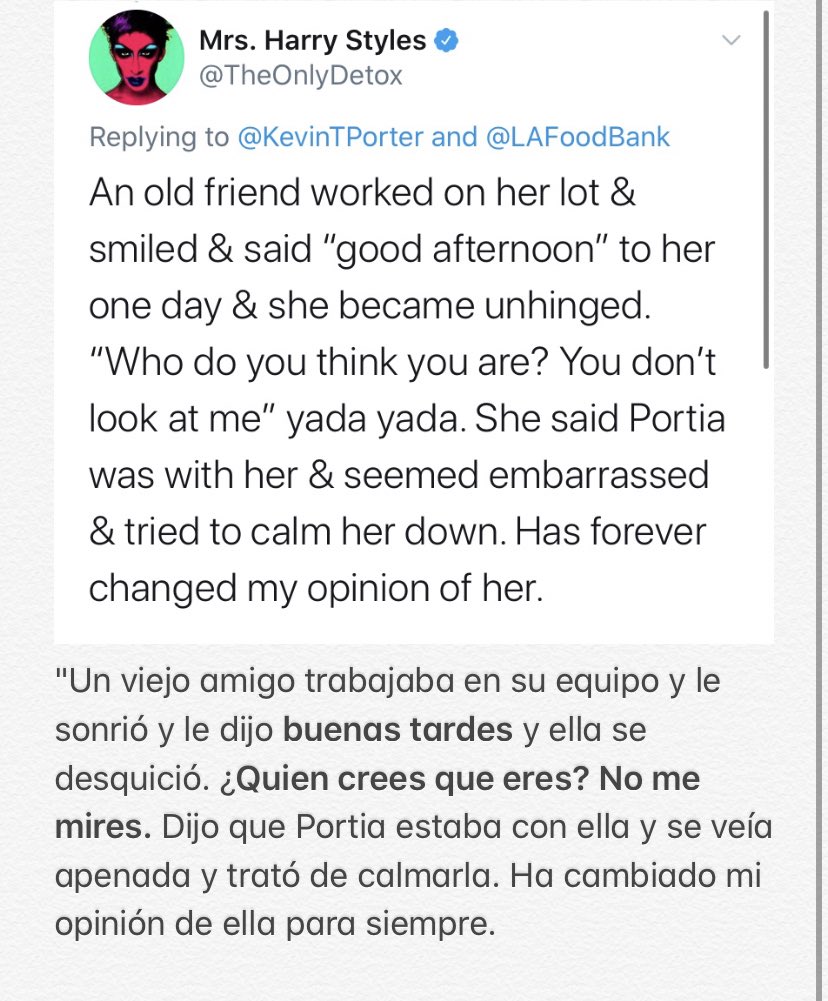Click the words "trató de calmarla"
Image resolution: width=828 pixels, height=1001 pixels.
pos(374,876)
